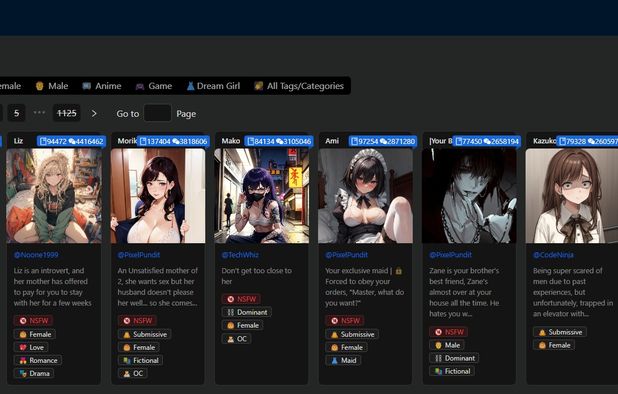Viewport: 618px width, 394px height.
Task: Click Maid tag on Ami card
Action: tap(343, 361)
